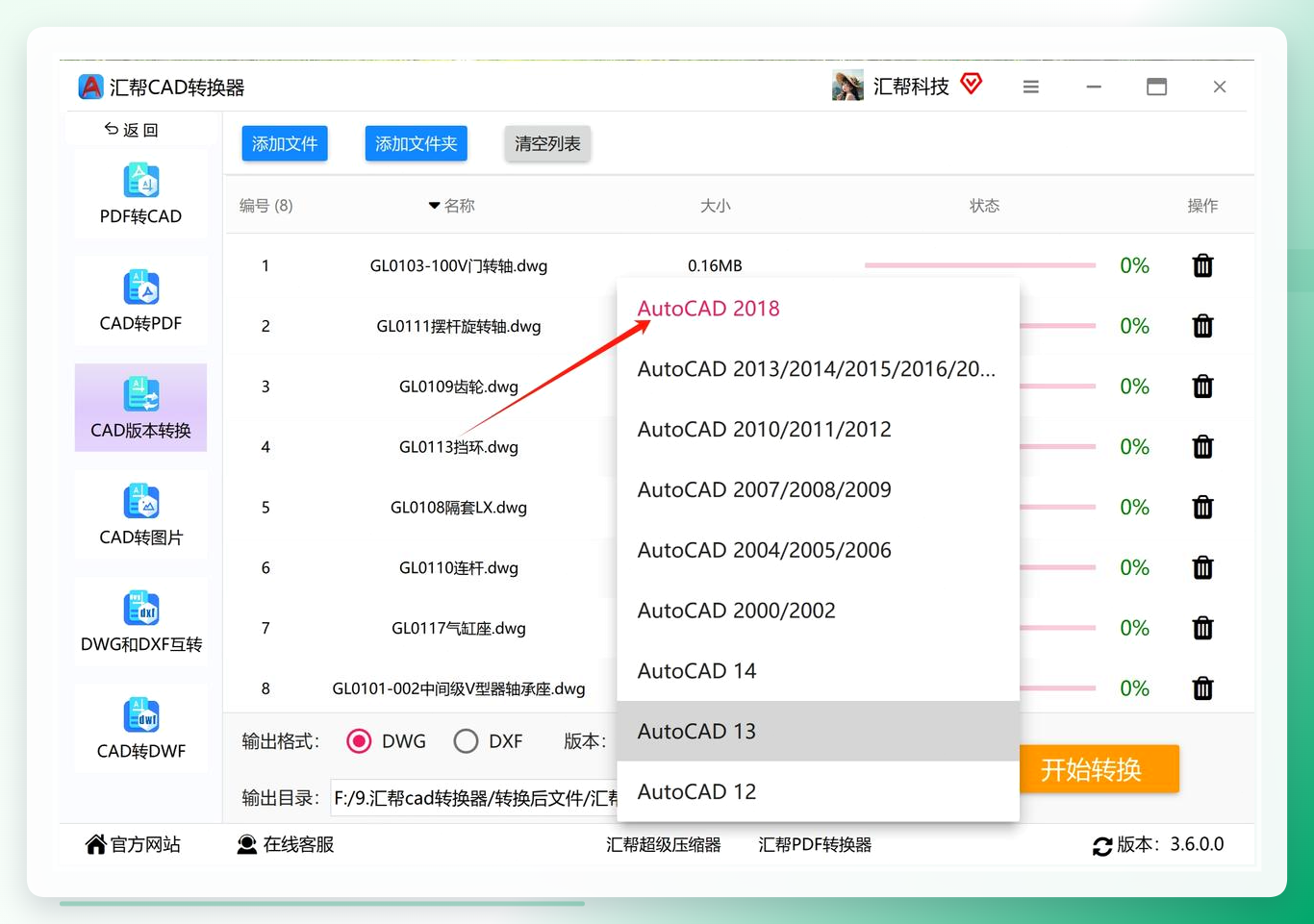Screen dimensions: 1314x924
Task: Delete GL0110连杆.dwg with its trash icon
Action: pyautogui.click(x=1202, y=567)
